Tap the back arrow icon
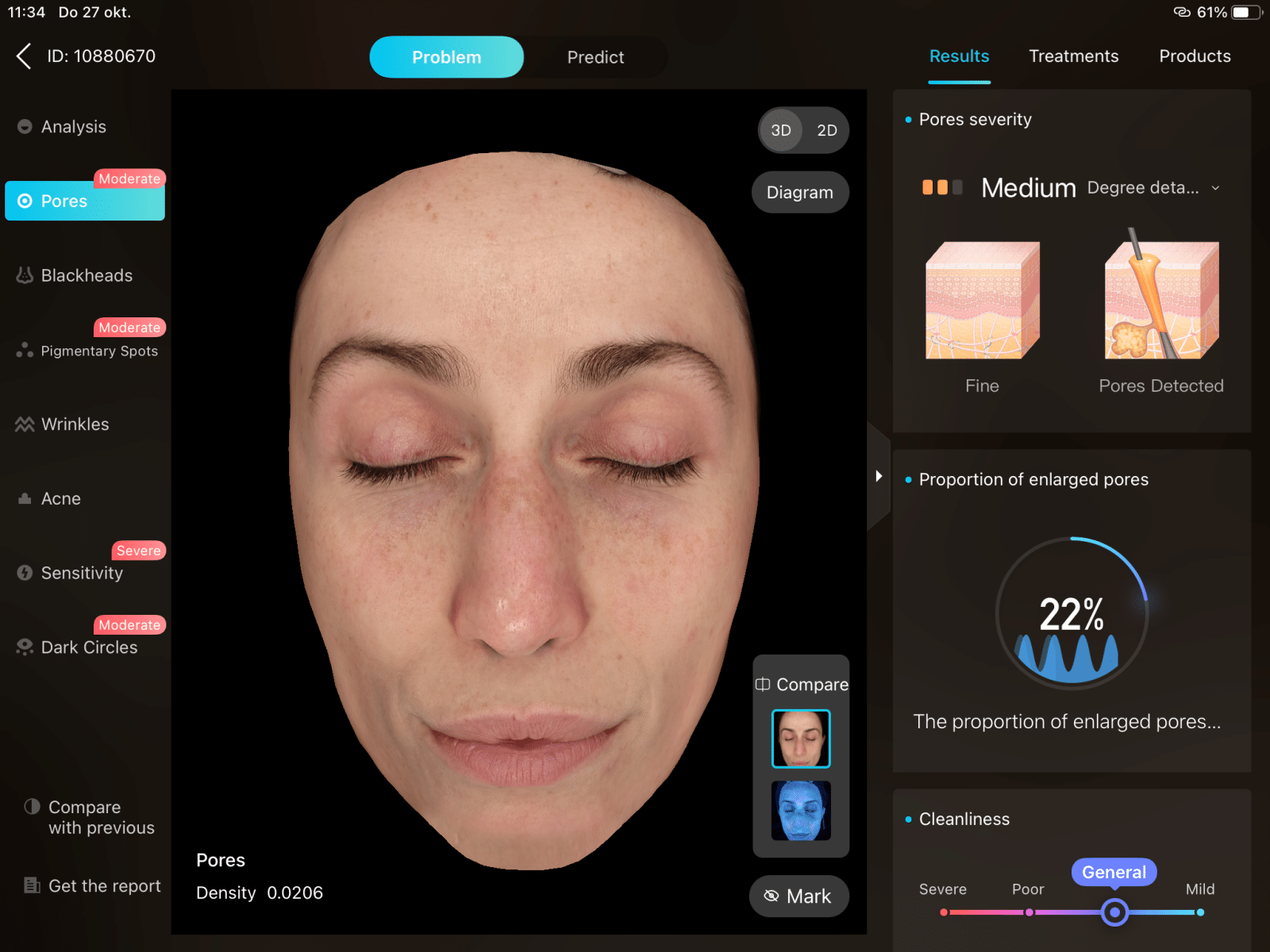The height and width of the screenshot is (952, 1270). point(24,56)
